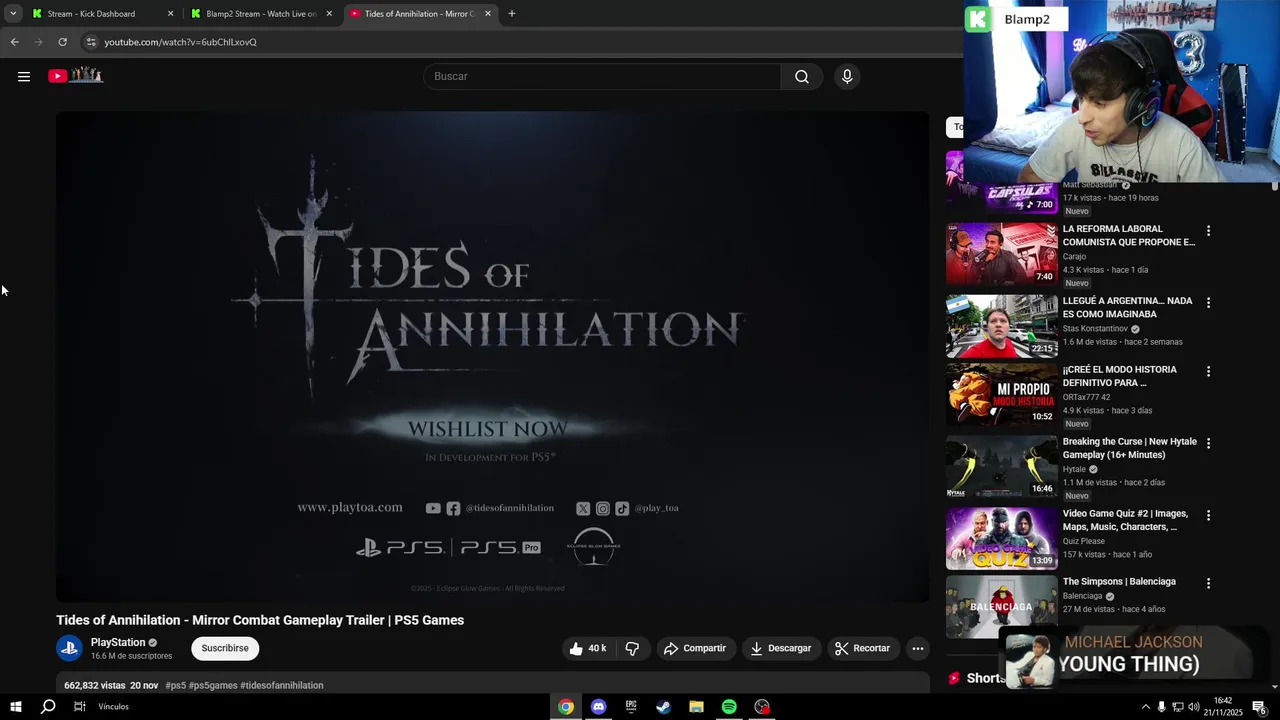Click volume icon in system tray
Image resolution: width=1280 pixels, height=720 pixels.
pos(1194,707)
